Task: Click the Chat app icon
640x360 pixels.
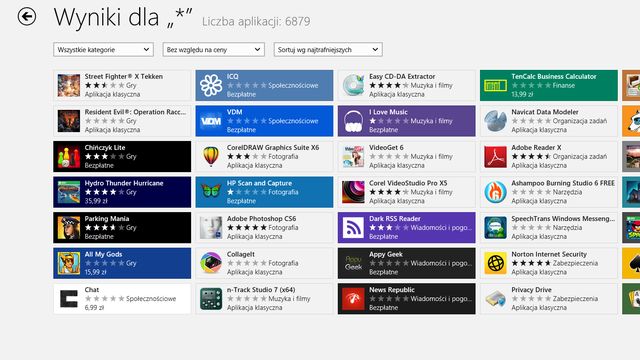Action: [x=69, y=298]
